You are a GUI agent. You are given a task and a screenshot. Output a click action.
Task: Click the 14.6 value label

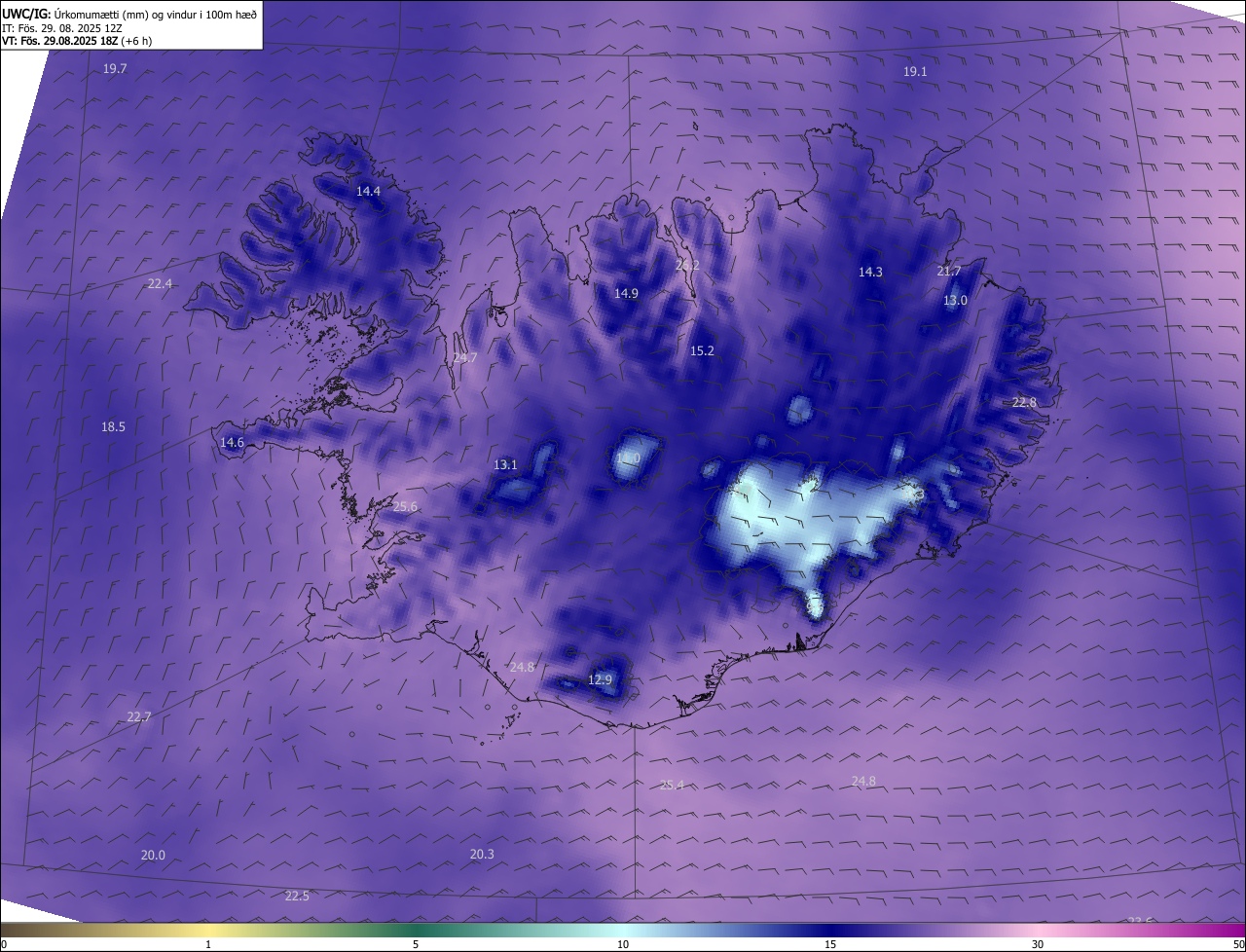pos(232,443)
